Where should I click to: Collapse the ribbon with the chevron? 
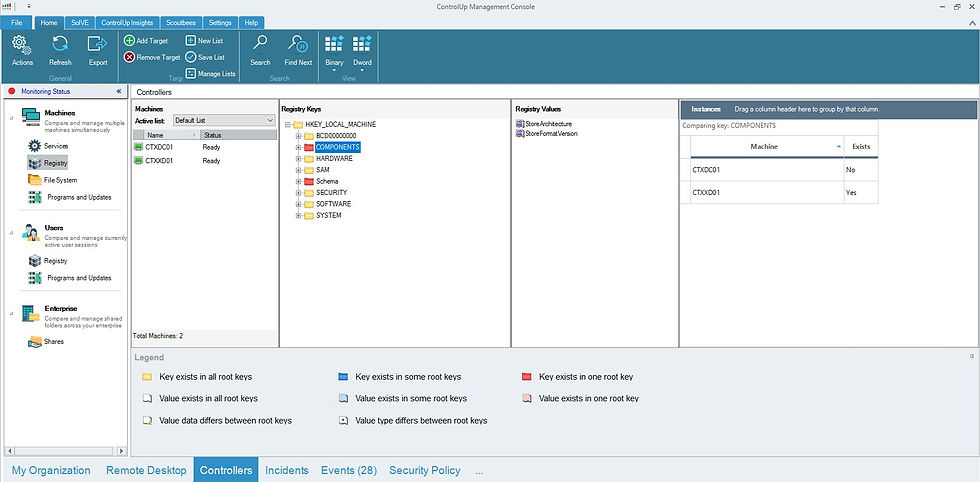point(972,23)
